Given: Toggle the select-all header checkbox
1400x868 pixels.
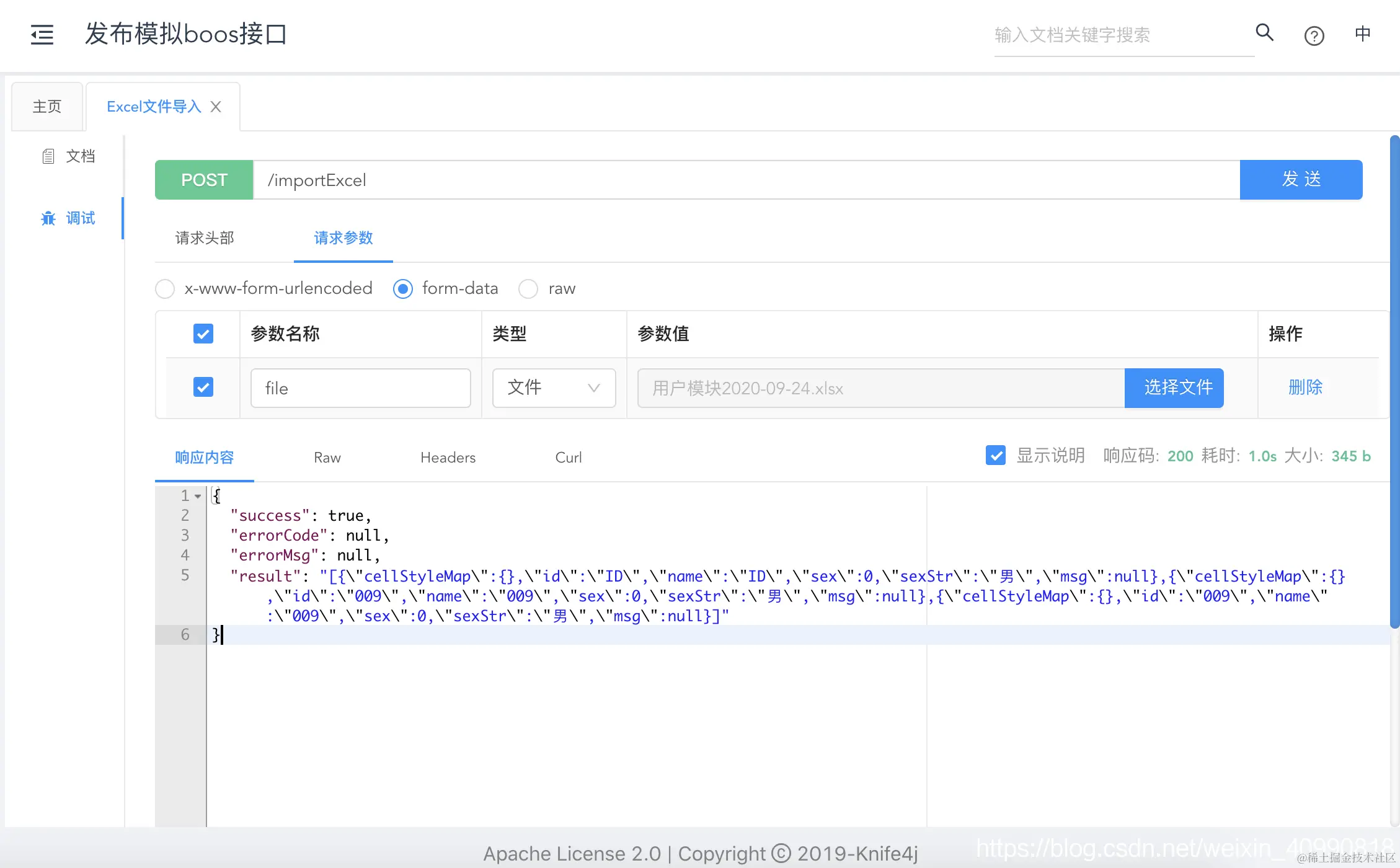Looking at the screenshot, I should 203,334.
